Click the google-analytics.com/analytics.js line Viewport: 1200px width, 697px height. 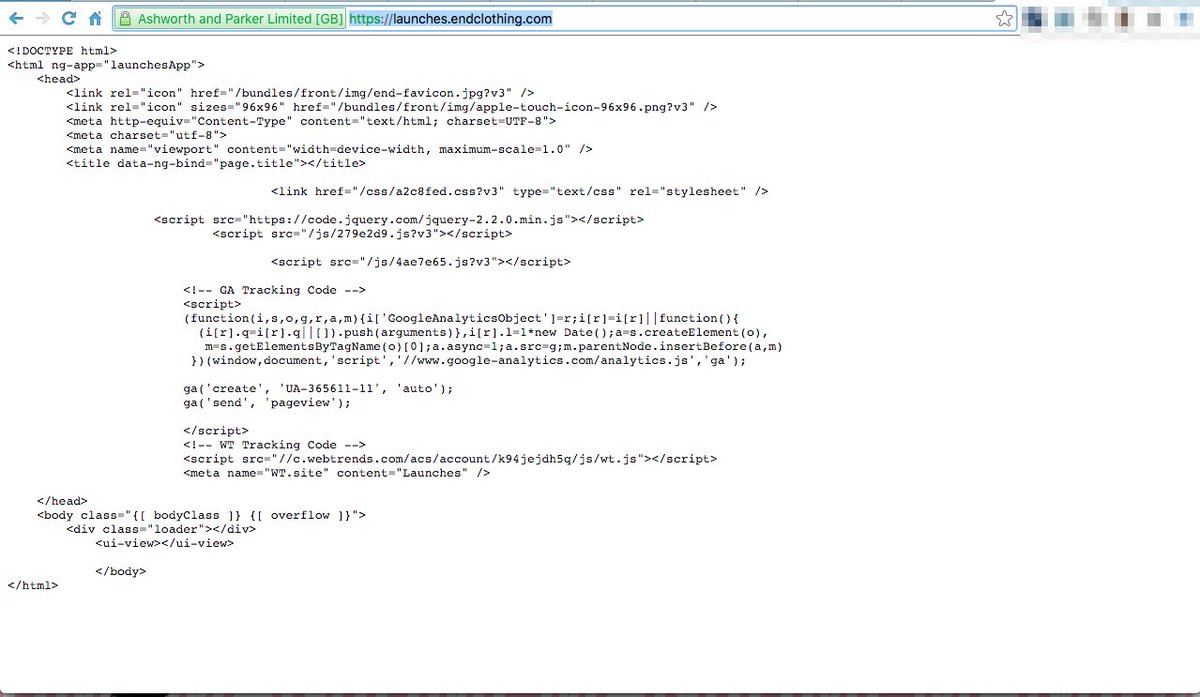coord(468,360)
